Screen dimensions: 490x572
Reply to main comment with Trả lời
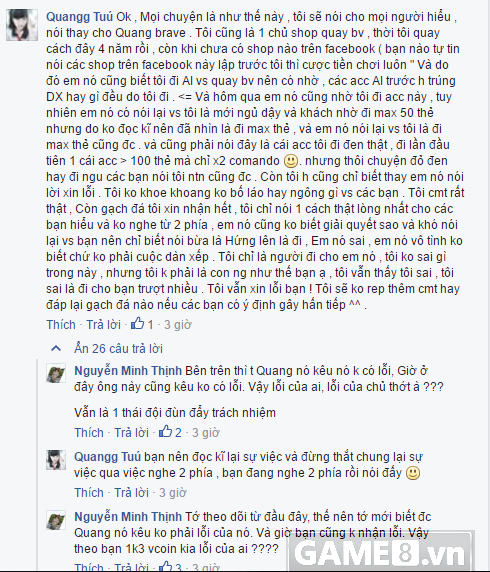(103, 324)
